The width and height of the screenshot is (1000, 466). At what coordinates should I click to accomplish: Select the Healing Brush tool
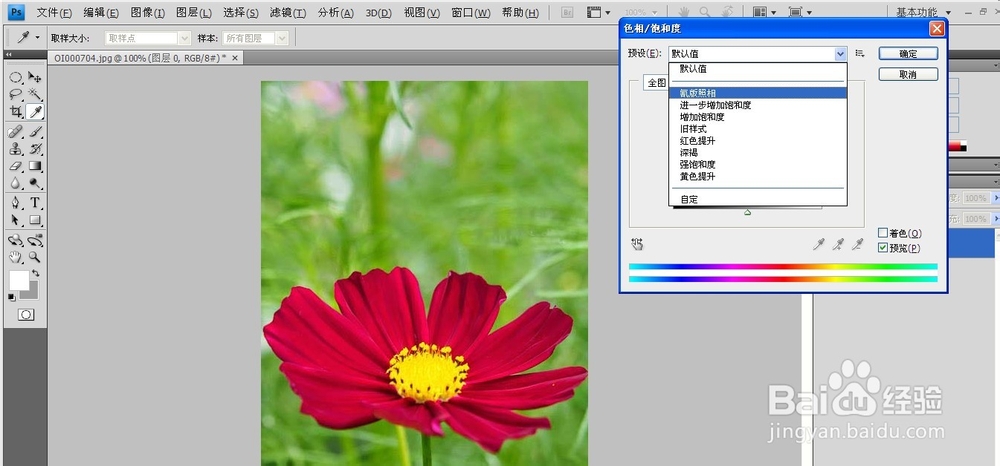click(x=16, y=132)
